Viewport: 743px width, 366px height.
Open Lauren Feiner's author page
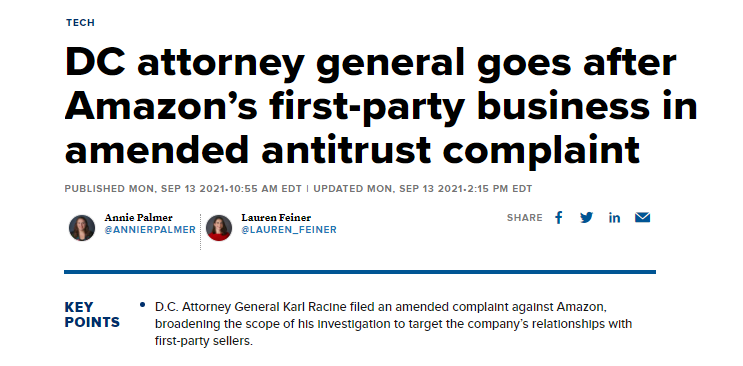(x=276, y=218)
